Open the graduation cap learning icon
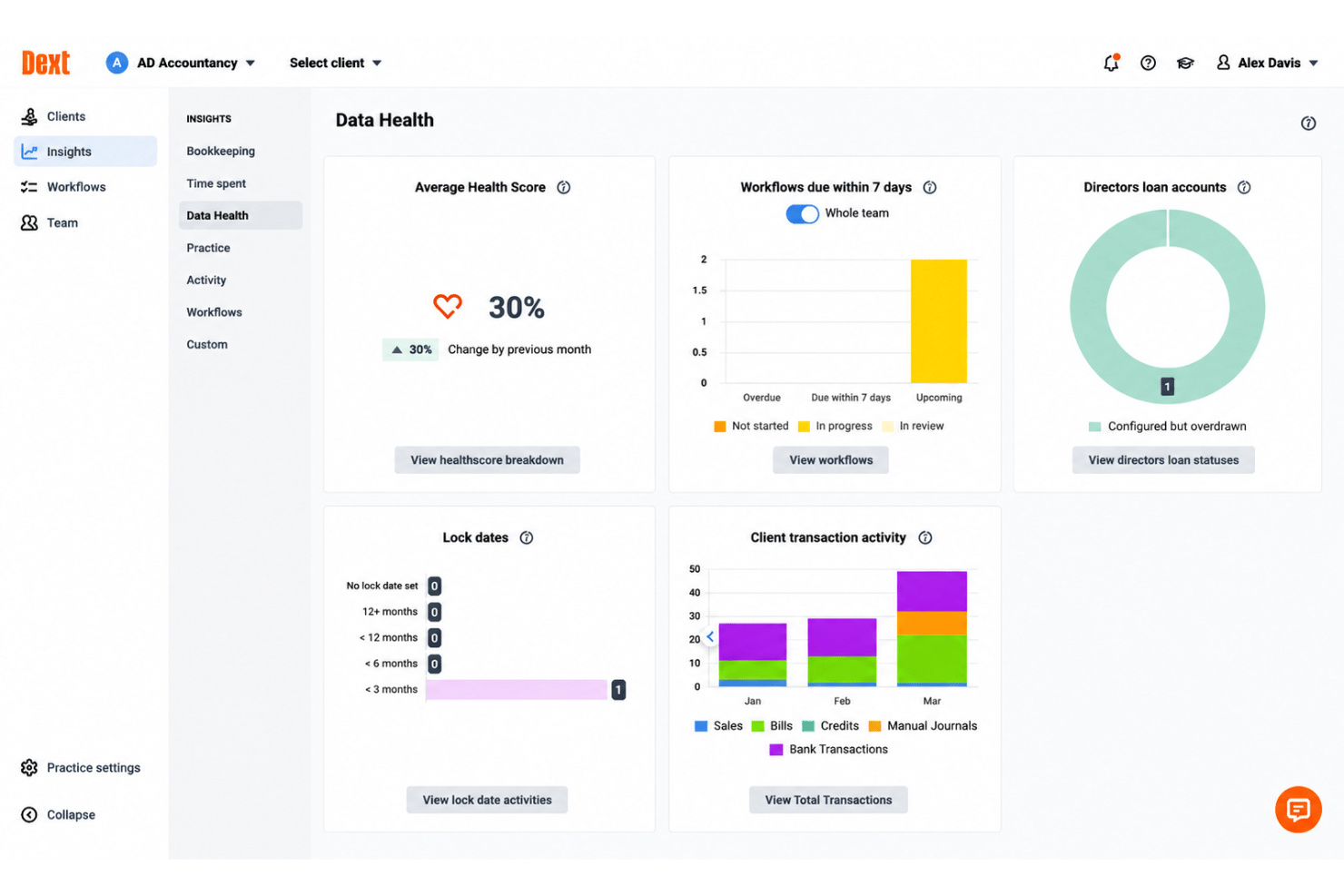Screen dimensions: 1344x896 1185,63
